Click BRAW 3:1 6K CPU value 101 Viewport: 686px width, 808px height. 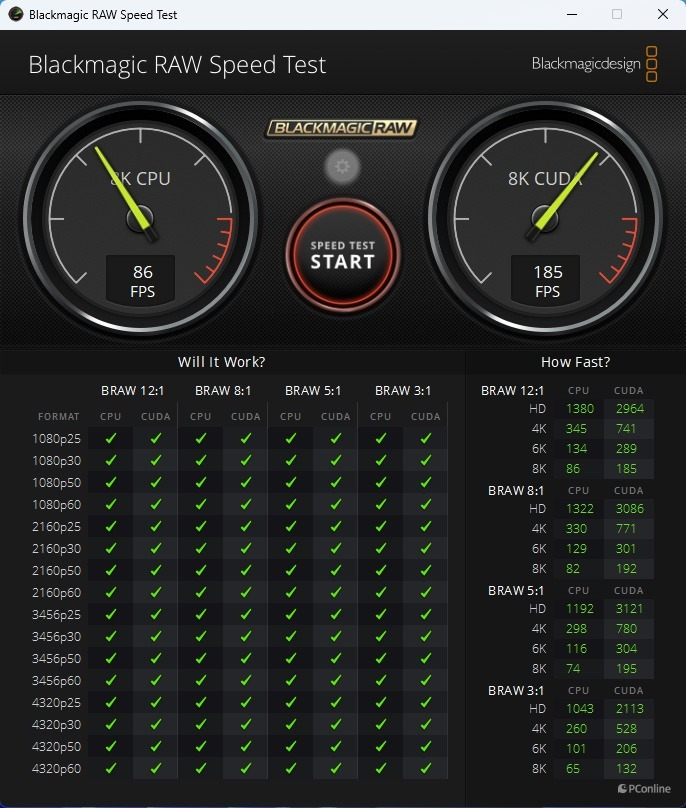[x=576, y=749]
